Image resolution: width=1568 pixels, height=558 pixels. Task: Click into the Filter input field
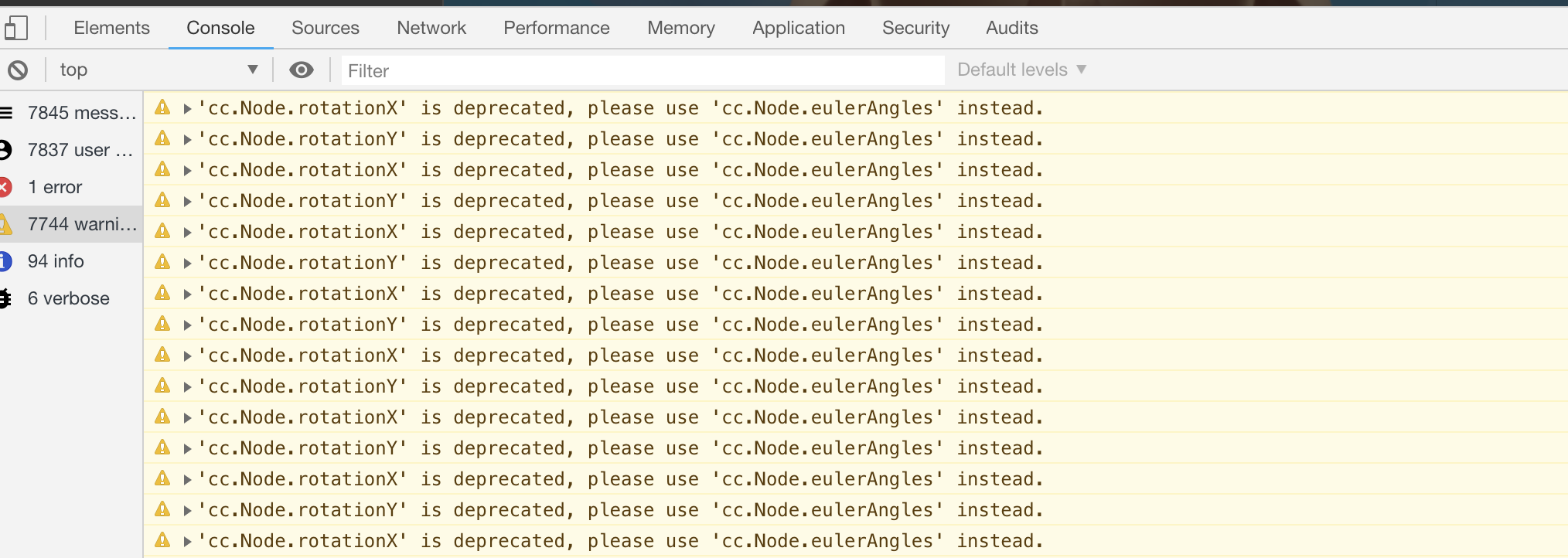642,71
